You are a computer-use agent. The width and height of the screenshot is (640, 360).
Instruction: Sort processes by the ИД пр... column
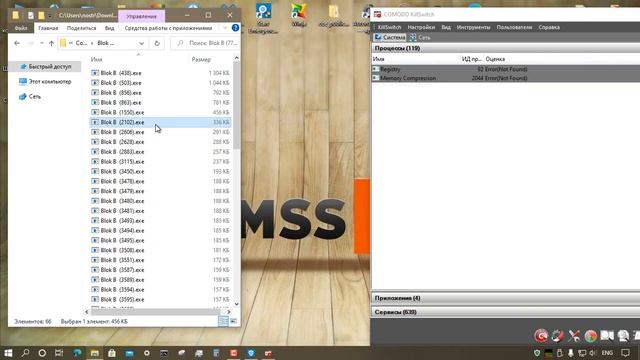coord(471,59)
